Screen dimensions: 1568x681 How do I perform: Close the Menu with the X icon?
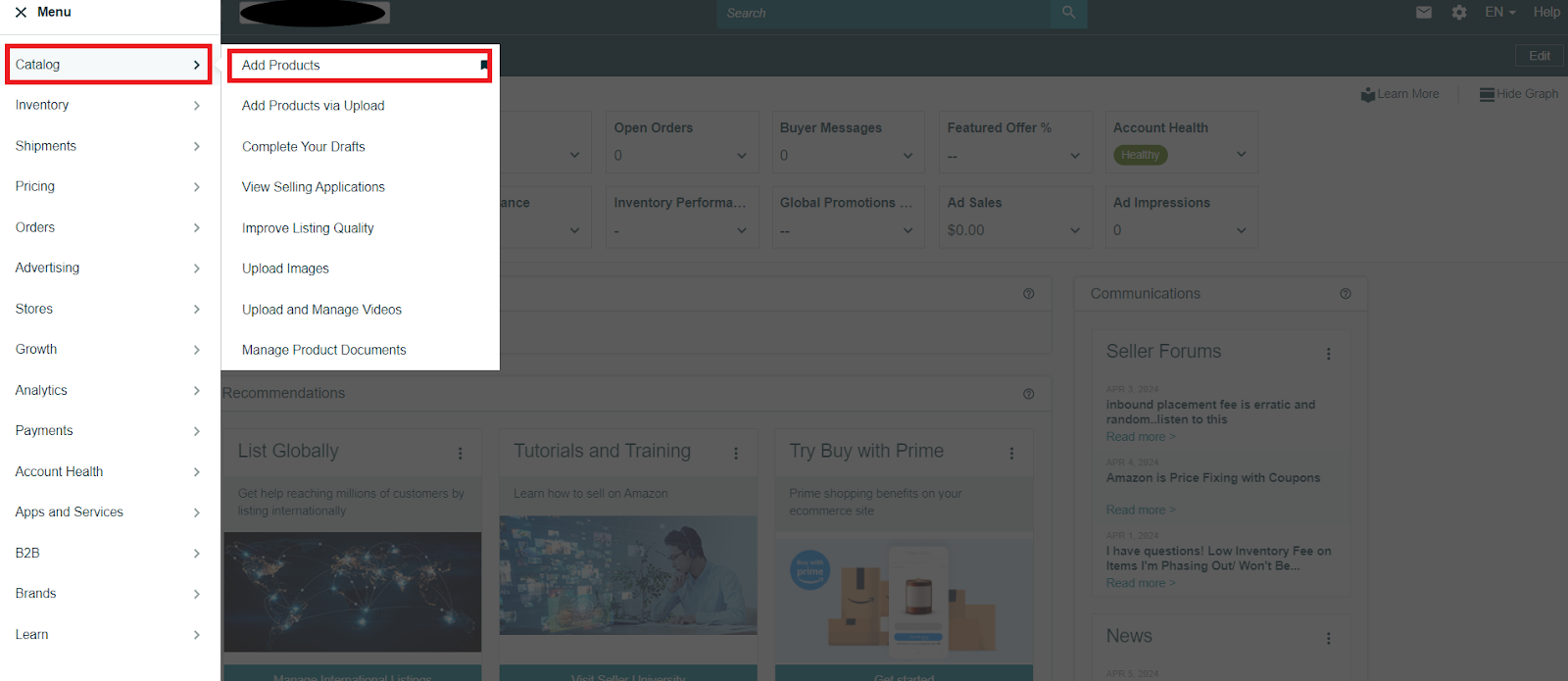(21, 13)
